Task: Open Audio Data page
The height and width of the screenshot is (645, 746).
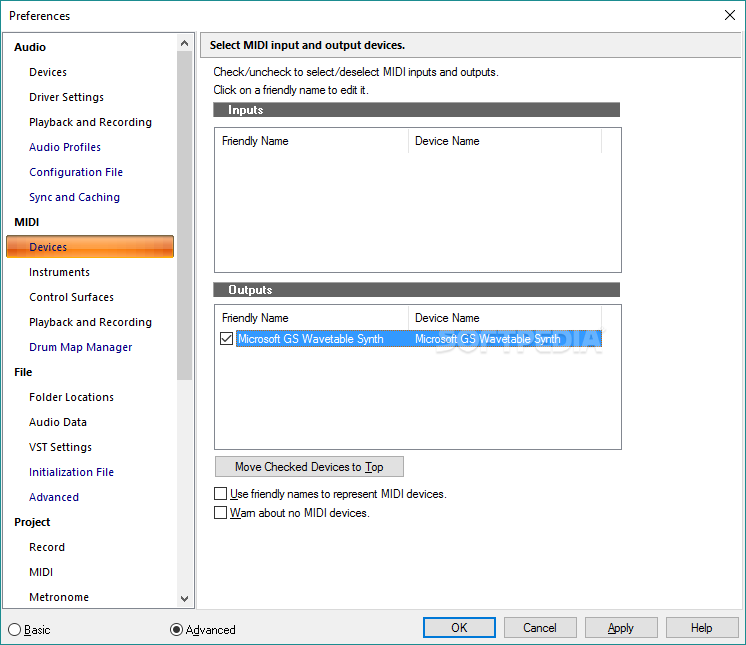Action: coord(58,422)
